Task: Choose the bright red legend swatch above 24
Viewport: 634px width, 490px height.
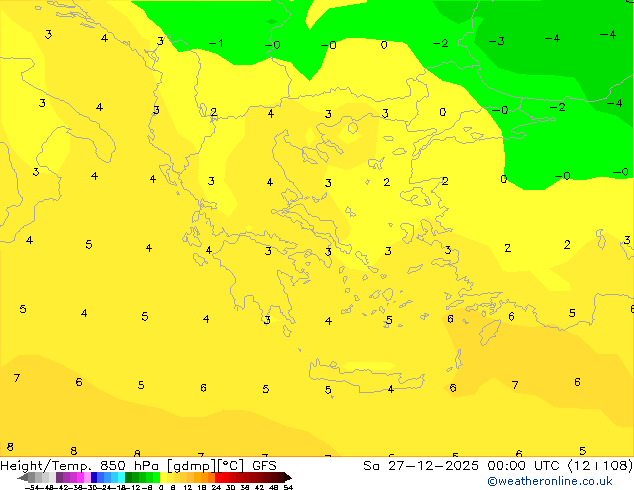Action: click(x=219, y=478)
